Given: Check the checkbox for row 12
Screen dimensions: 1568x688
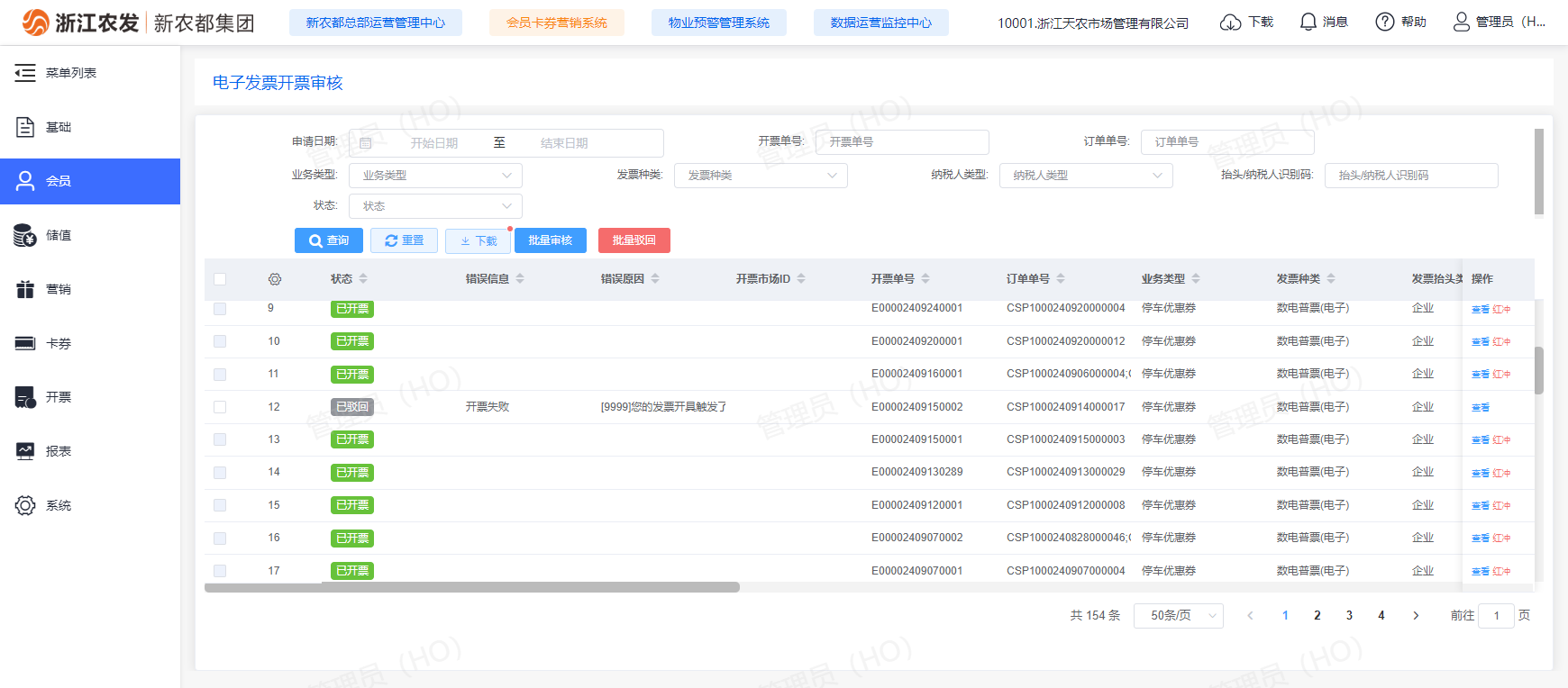Looking at the screenshot, I should click(220, 407).
